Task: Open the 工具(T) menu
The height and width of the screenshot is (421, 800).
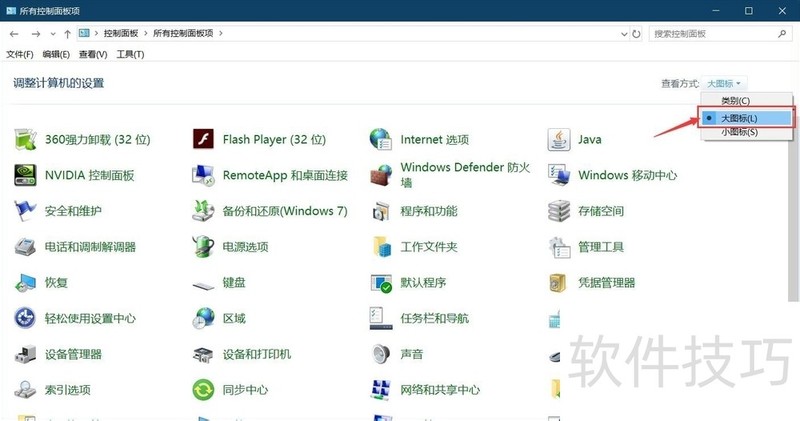Action: [130, 54]
